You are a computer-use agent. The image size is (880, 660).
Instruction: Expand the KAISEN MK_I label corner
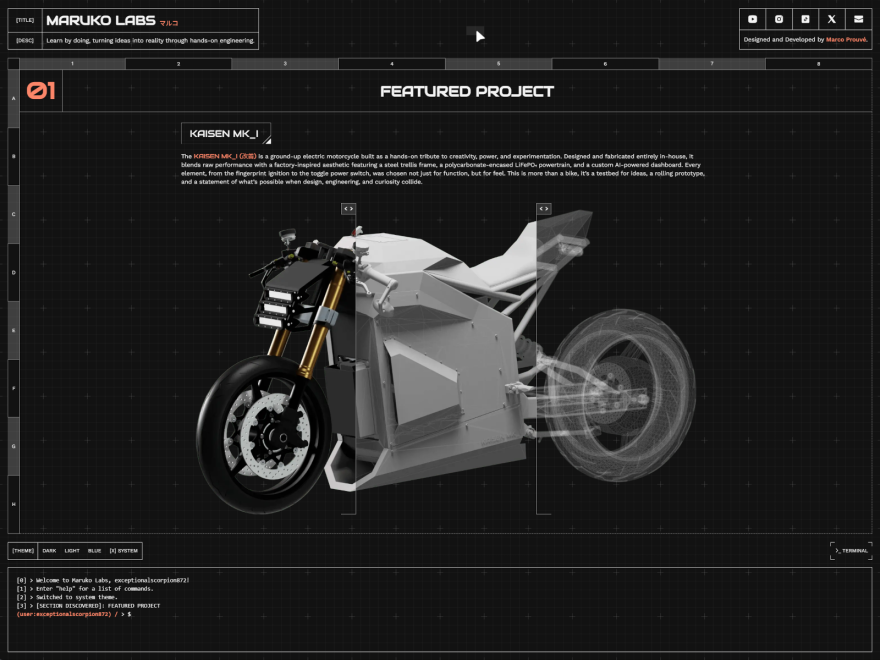tap(267, 140)
